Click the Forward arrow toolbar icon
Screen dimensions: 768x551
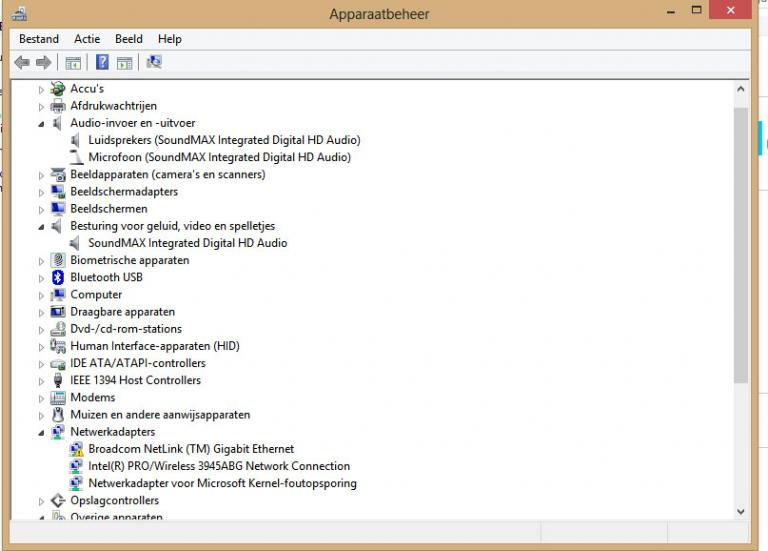coord(43,63)
